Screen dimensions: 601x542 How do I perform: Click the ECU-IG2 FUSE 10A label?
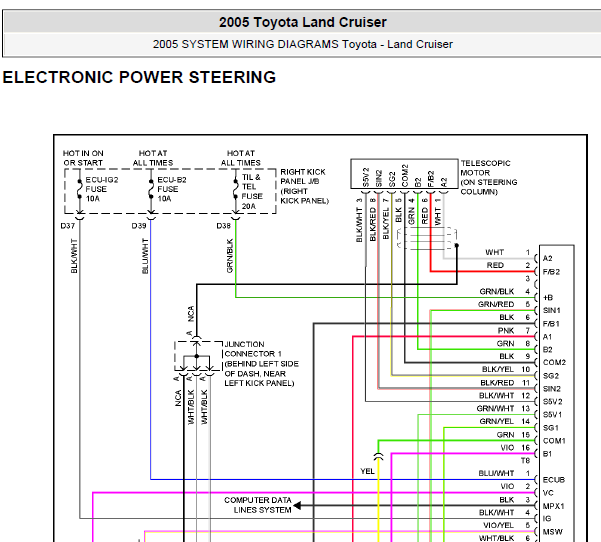[x=102, y=189]
